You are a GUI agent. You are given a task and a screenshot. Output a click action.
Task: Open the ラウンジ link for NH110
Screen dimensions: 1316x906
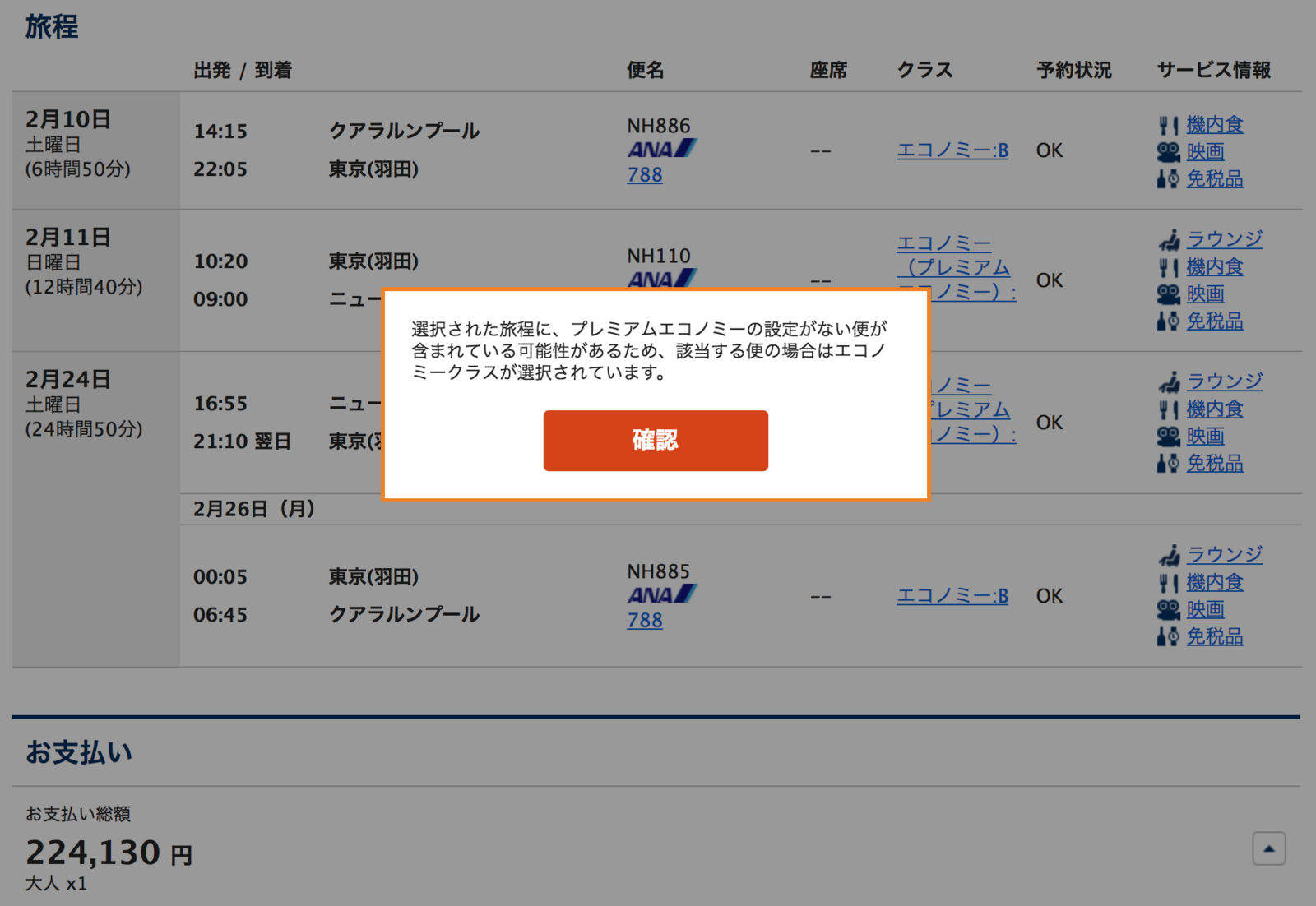tap(1225, 240)
